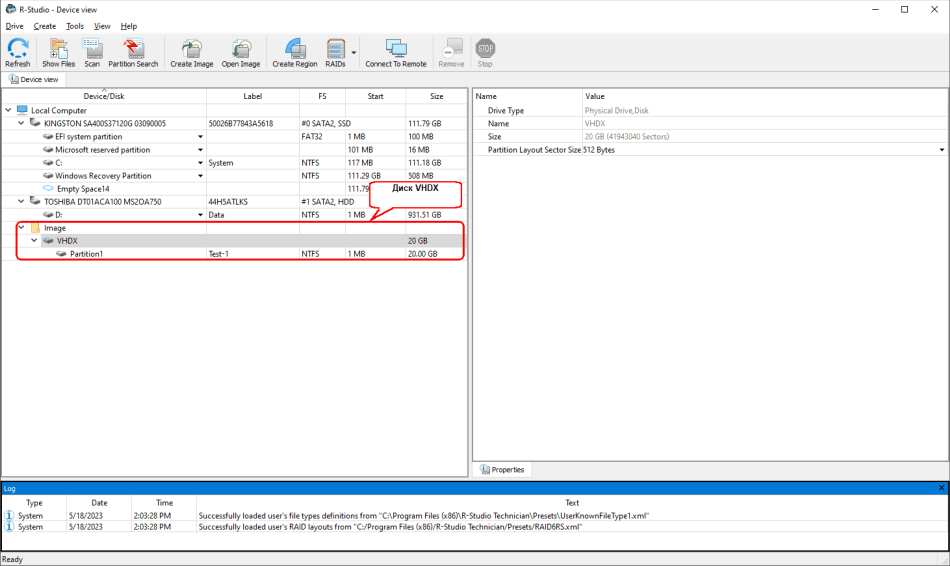Select the C: partition

[234, 162]
